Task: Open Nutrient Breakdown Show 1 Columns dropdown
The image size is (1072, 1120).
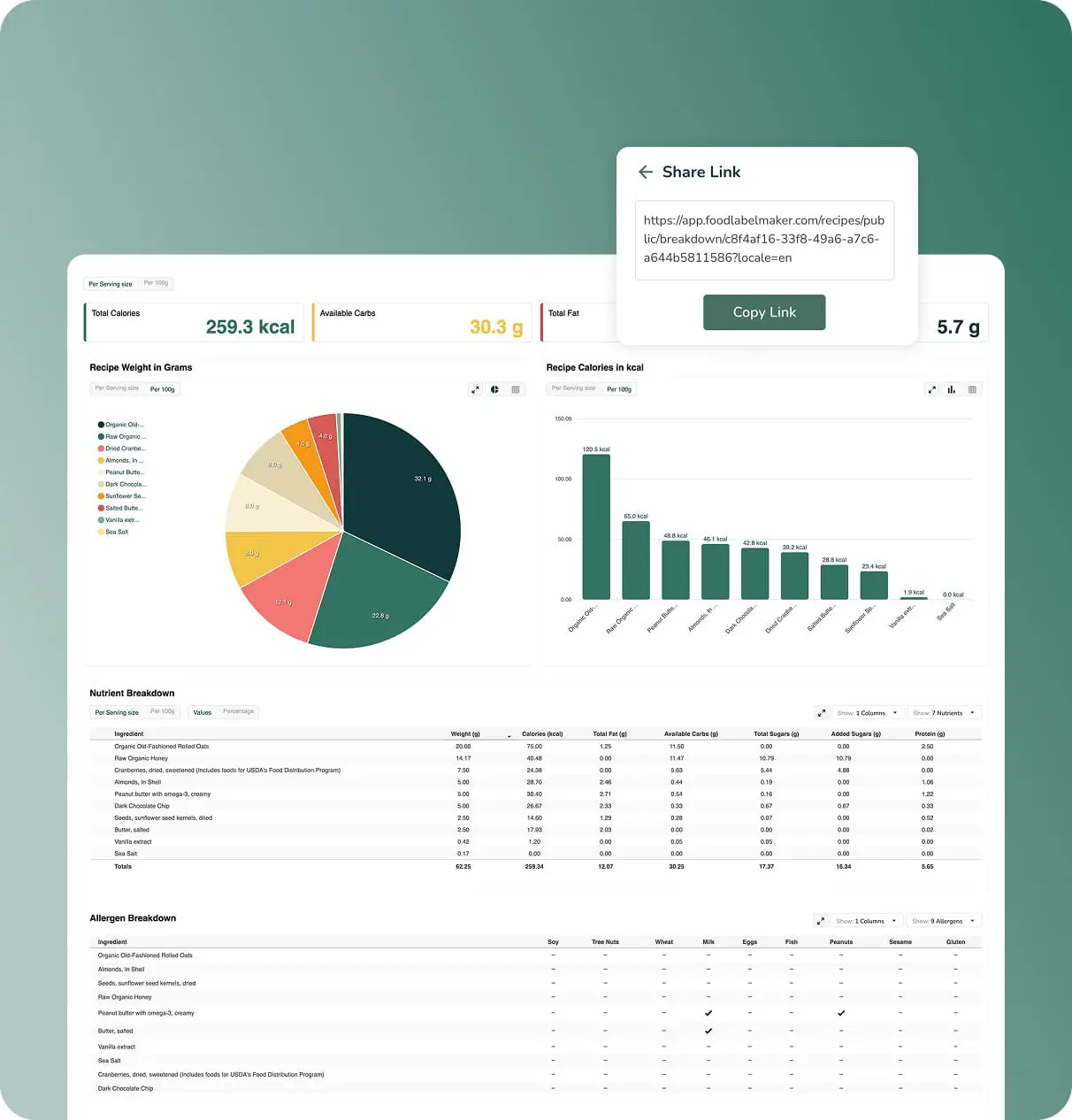Action: [x=867, y=712]
